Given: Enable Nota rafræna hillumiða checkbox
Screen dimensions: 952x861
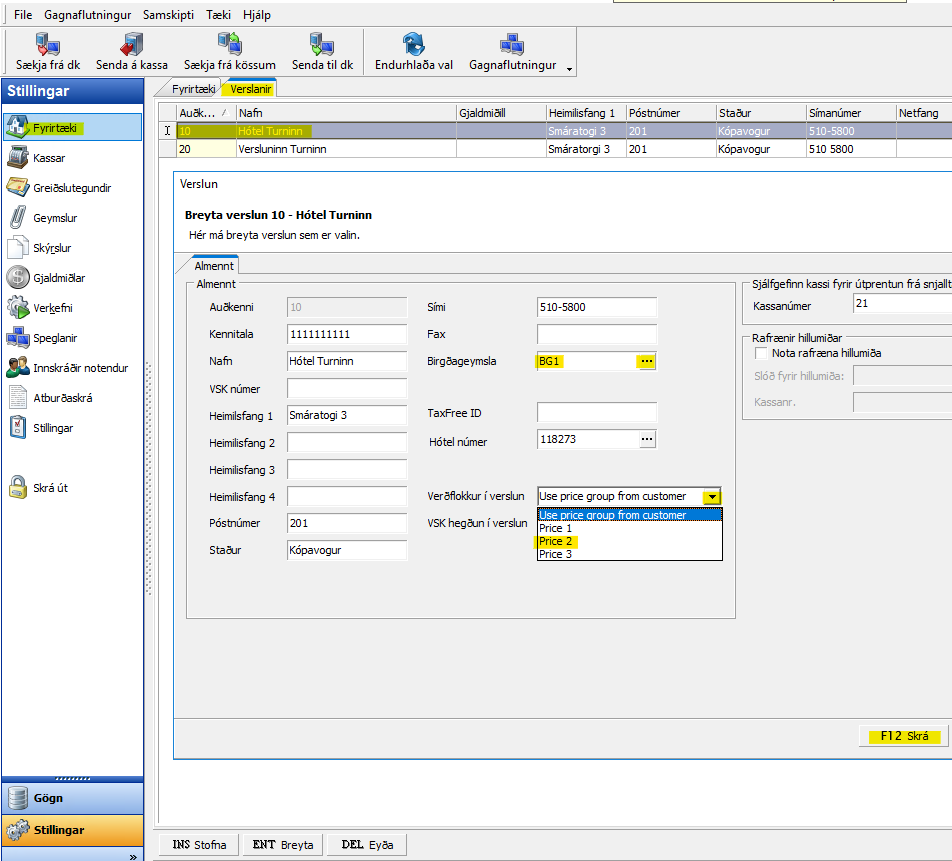Looking at the screenshot, I should click(x=762, y=353).
